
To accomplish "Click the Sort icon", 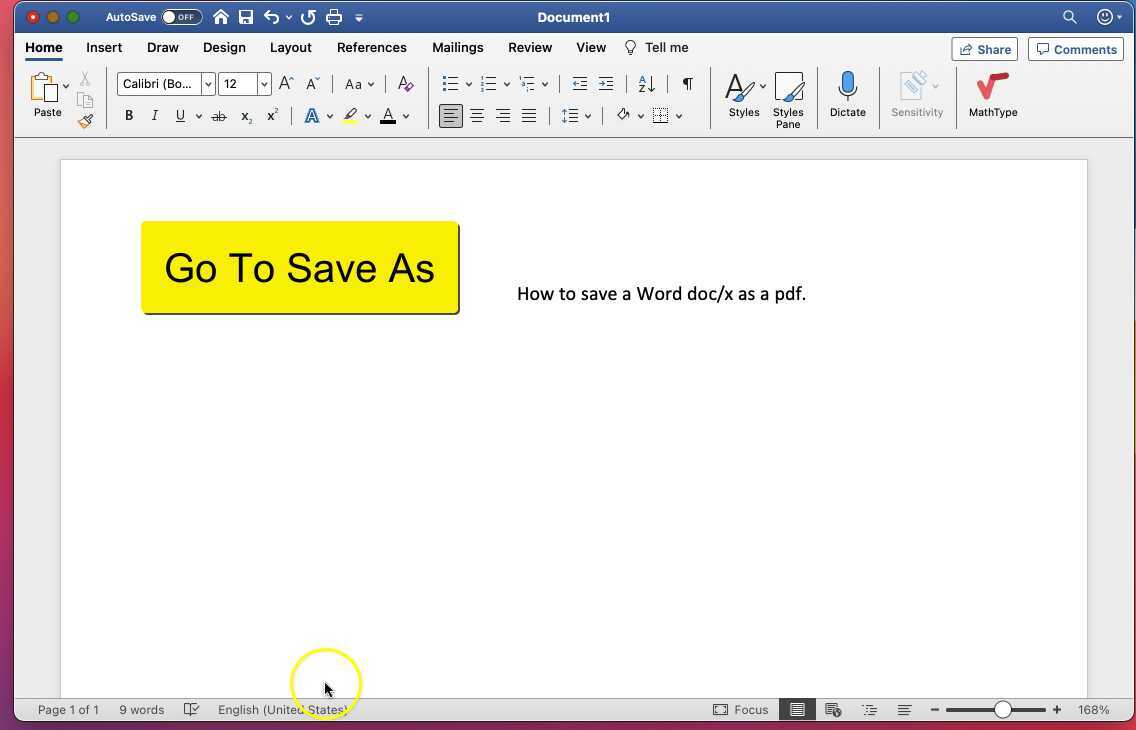I will click(644, 84).
